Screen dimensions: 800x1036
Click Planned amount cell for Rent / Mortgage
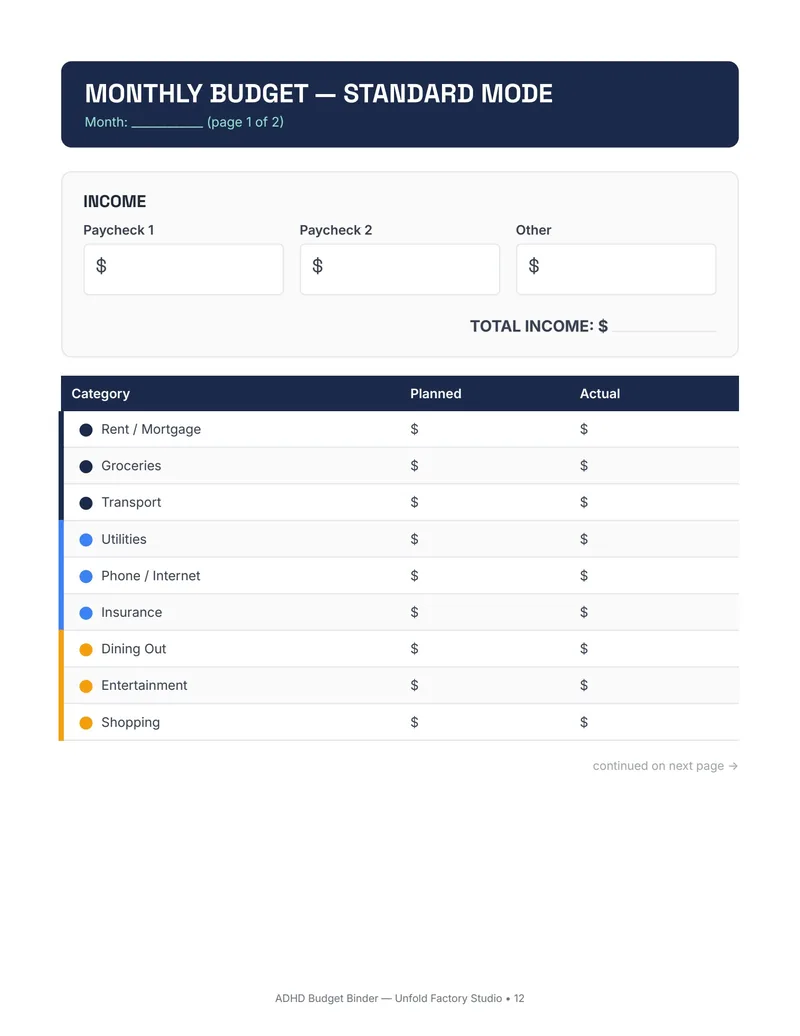(x=485, y=429)
